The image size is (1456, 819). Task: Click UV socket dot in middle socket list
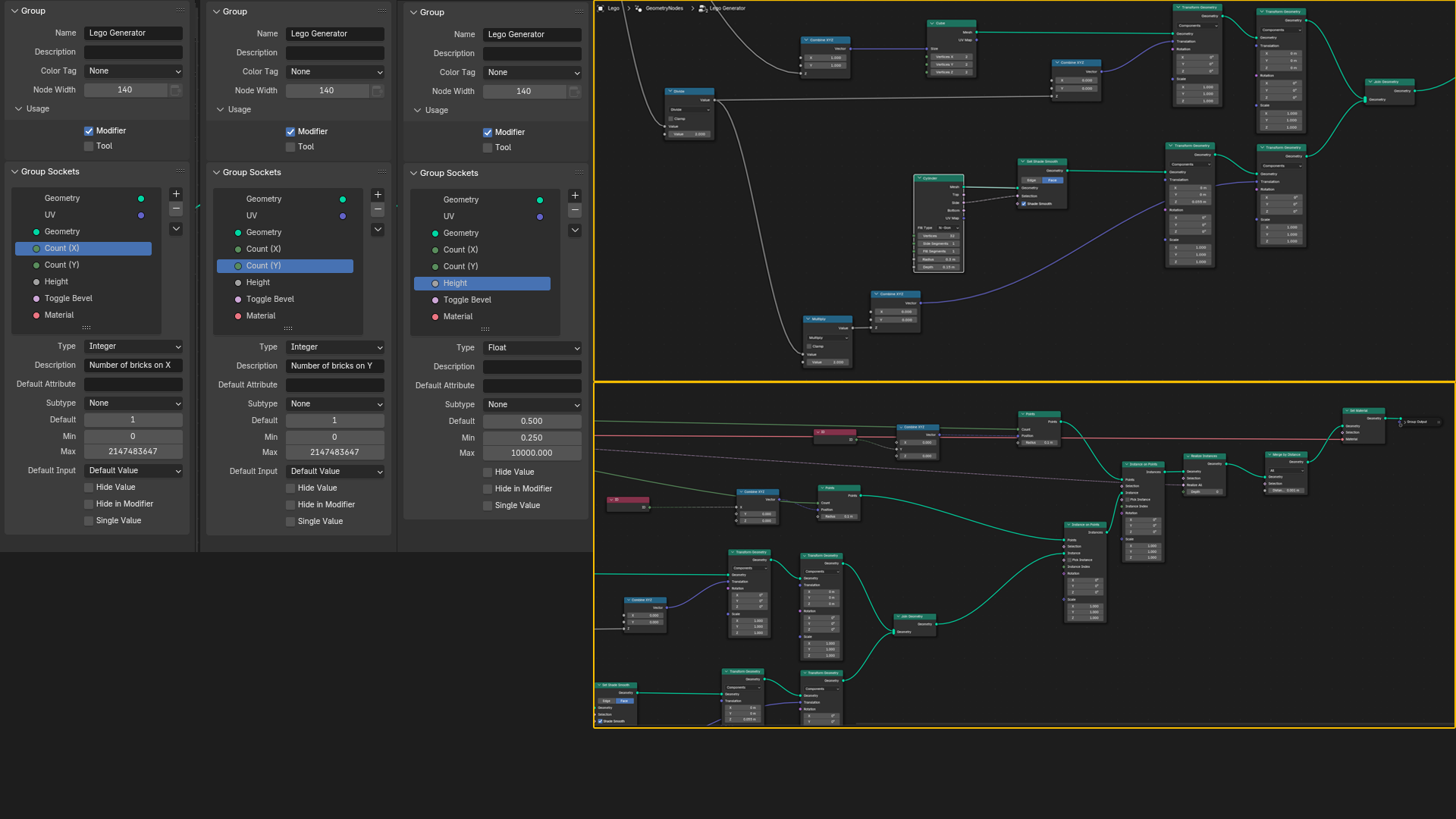tap(343, 216)
